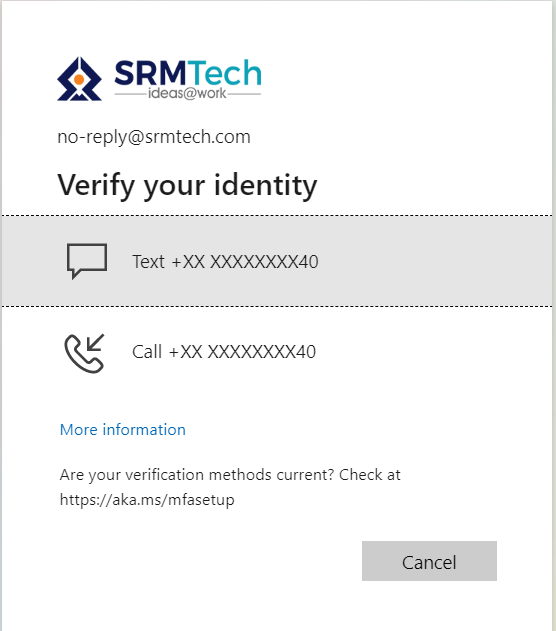The image size is (556, 631).
Task: Click the no-reply@srmtech.com account address
Action: point(154,137)
